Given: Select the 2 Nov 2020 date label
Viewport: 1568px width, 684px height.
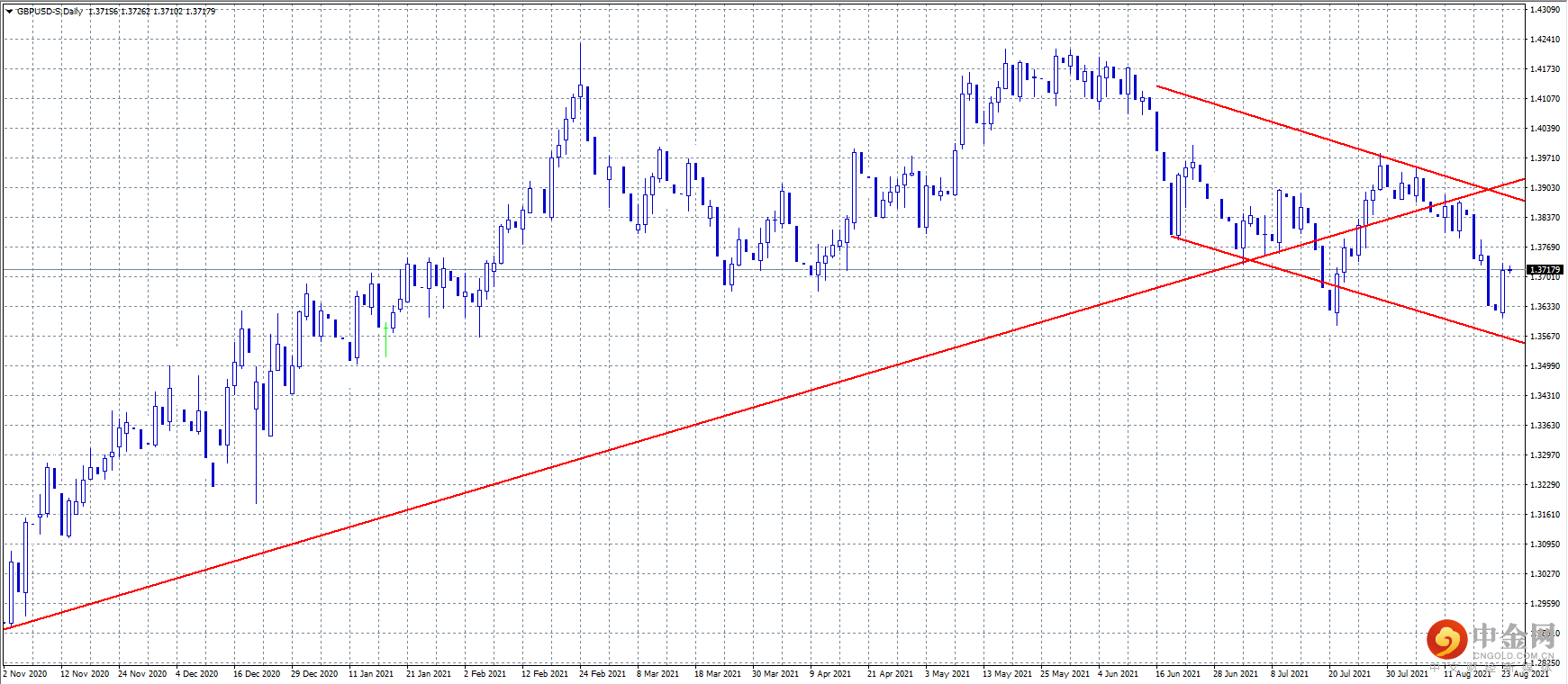Looking at the screenshot, I should 25,673.
